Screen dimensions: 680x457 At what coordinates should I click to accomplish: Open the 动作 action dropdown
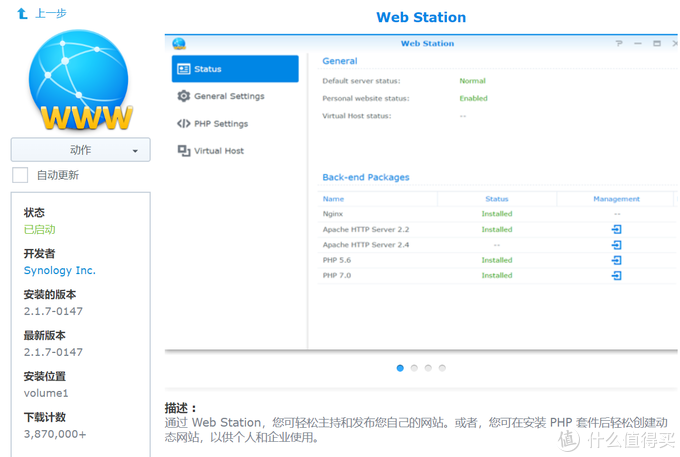coord(81,150)
